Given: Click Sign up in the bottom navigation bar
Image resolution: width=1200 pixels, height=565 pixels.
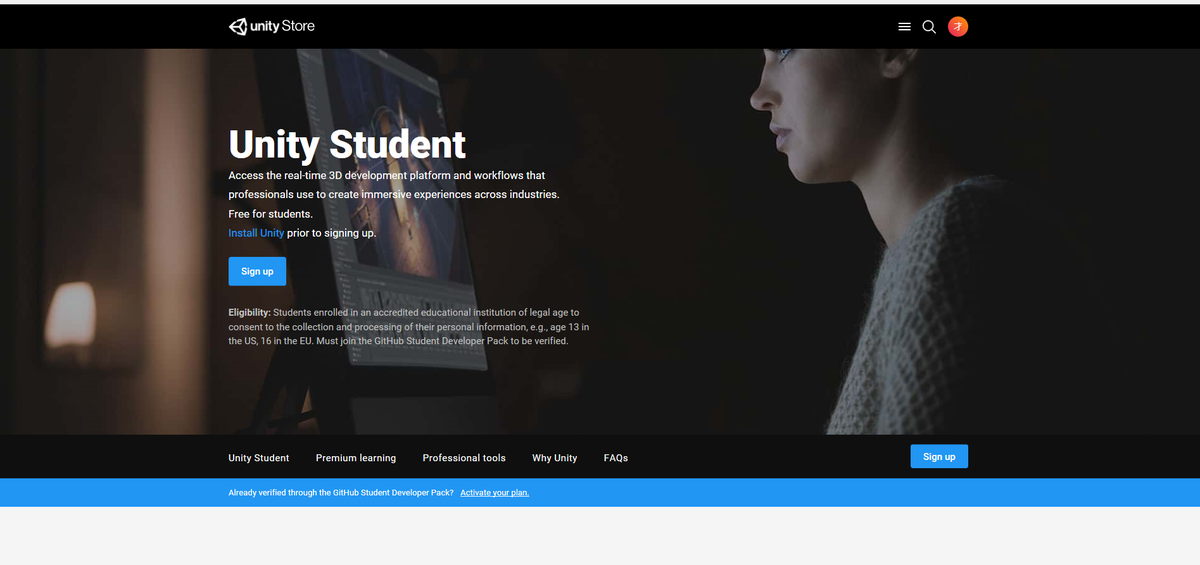Looking at the screenshot, I should click(939, 457).
